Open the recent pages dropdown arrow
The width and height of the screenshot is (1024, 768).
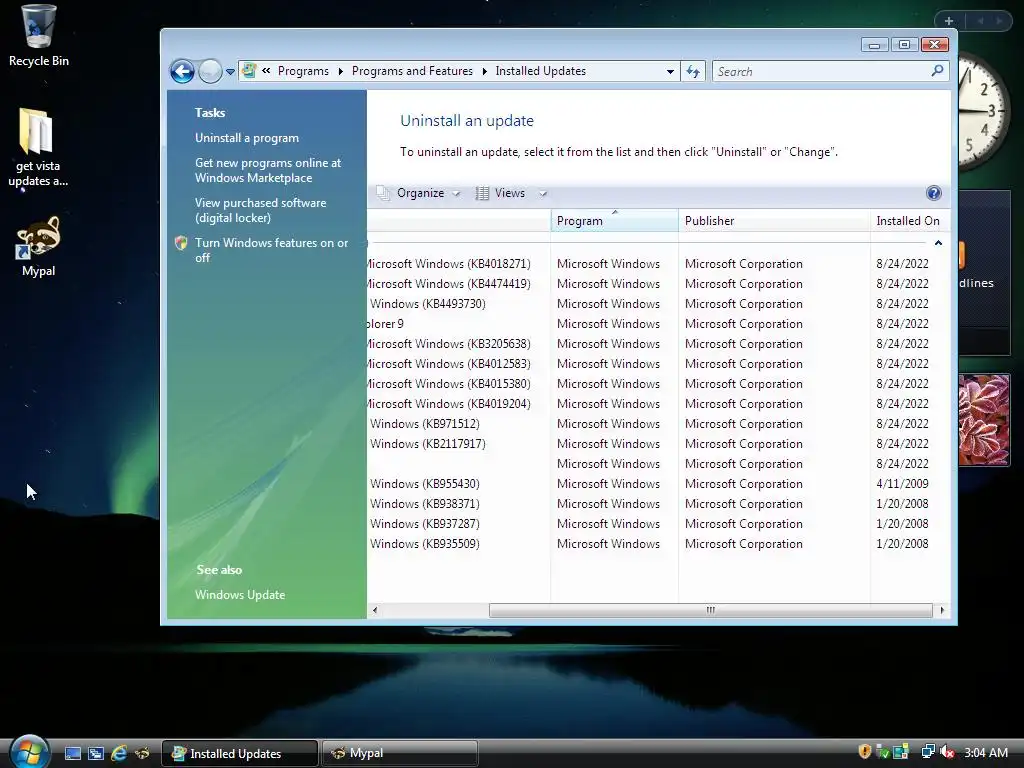click(230, 72)
